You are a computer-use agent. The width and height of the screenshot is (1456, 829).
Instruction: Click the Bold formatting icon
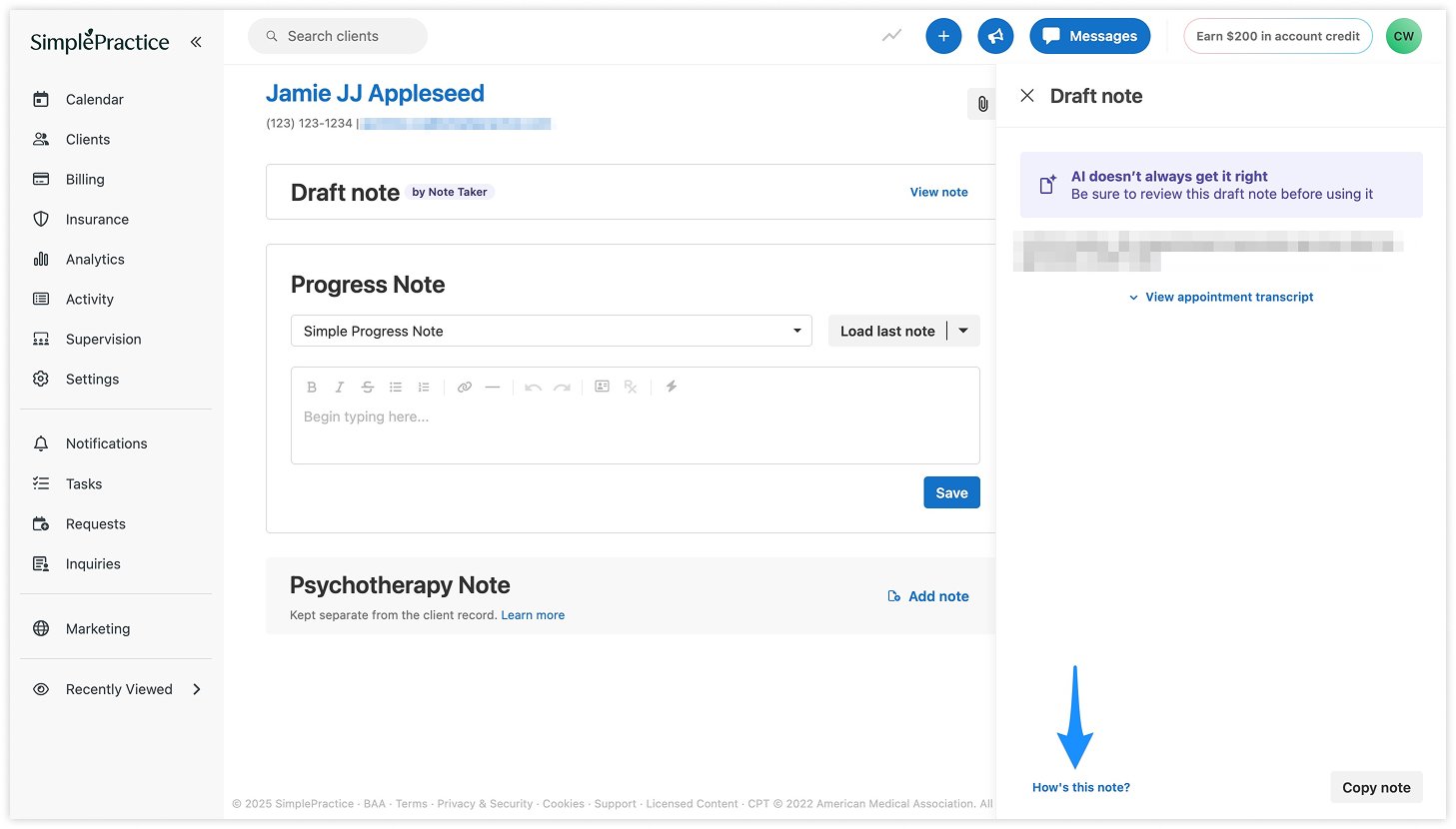312,387
